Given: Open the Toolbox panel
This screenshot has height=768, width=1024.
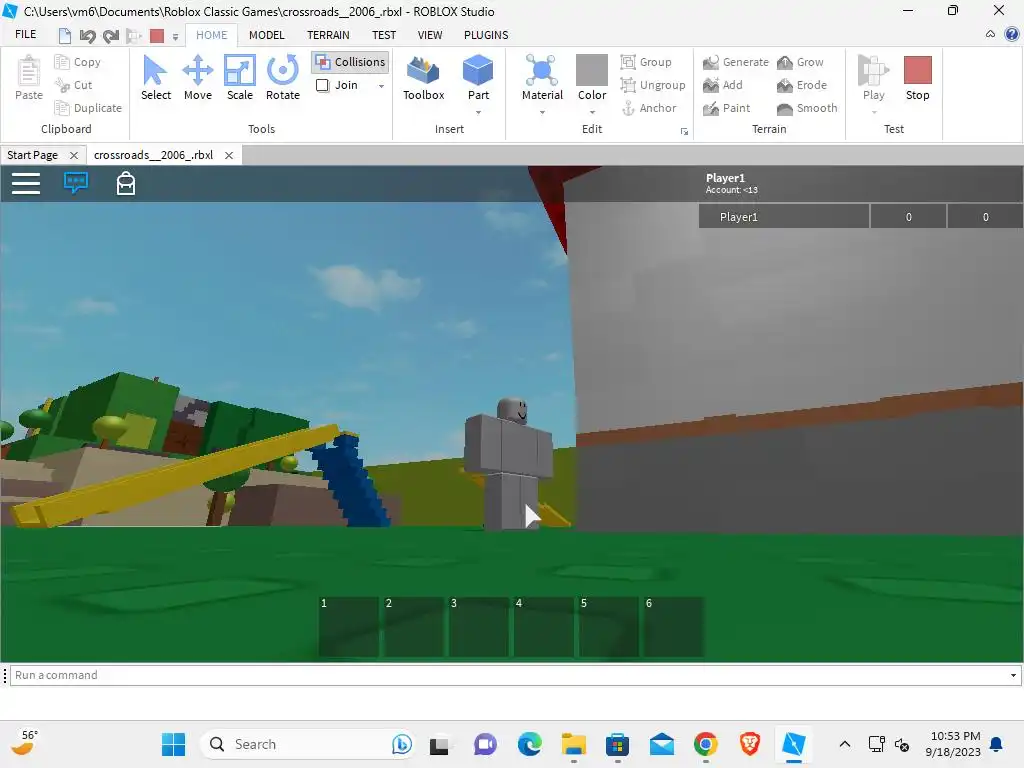Looking at the screenshot, I should point(423,78).
